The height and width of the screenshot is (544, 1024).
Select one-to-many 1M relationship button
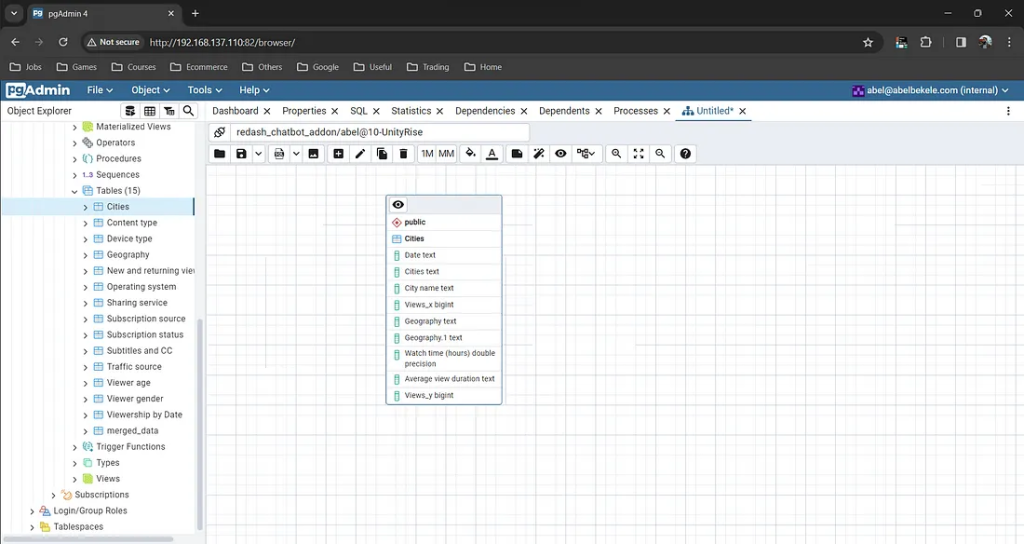(427, 154)
